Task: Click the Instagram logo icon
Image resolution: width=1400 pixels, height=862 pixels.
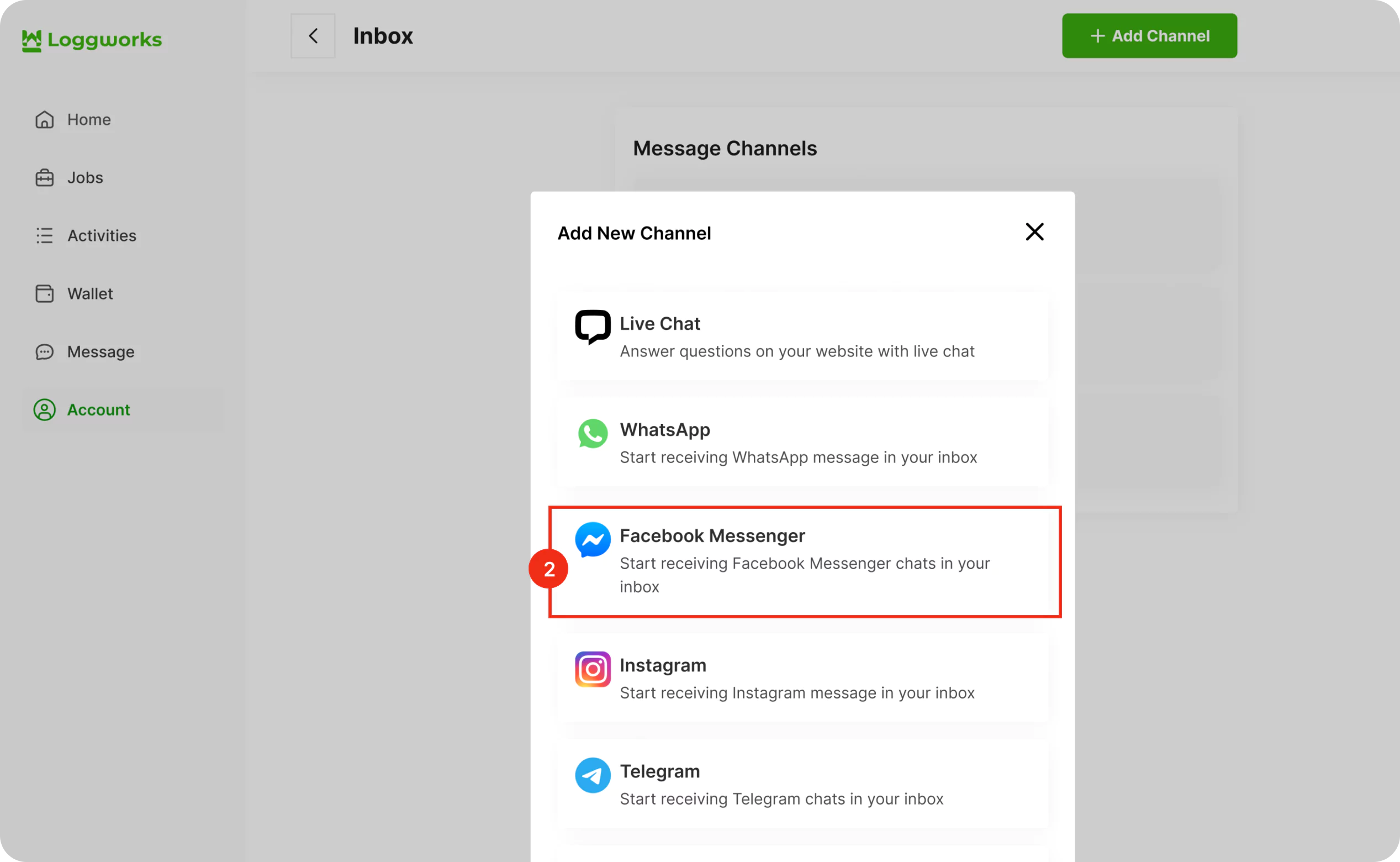Action: click(593, 669)
